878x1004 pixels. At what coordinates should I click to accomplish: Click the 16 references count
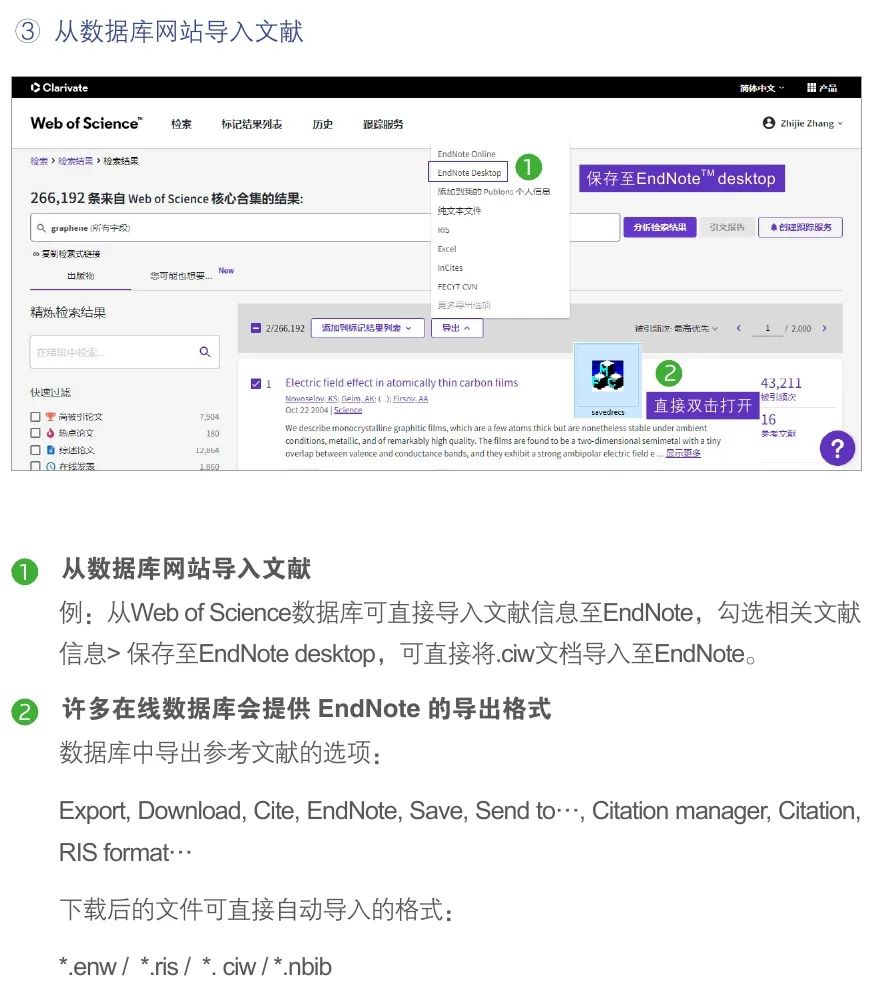click(768, 420)
